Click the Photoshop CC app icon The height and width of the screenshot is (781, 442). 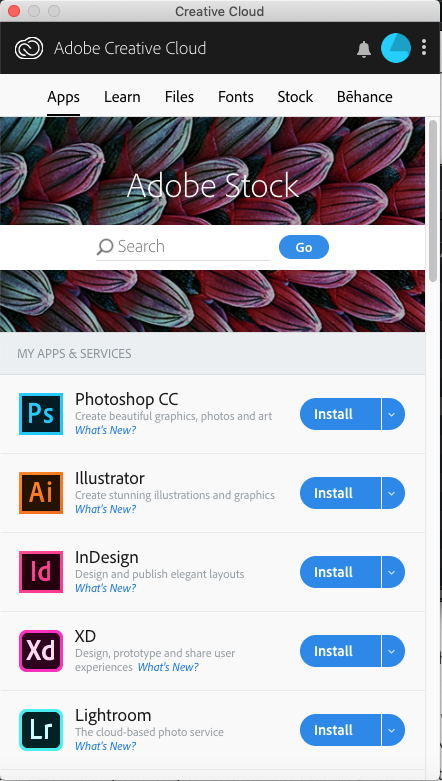tap(41, 414)
